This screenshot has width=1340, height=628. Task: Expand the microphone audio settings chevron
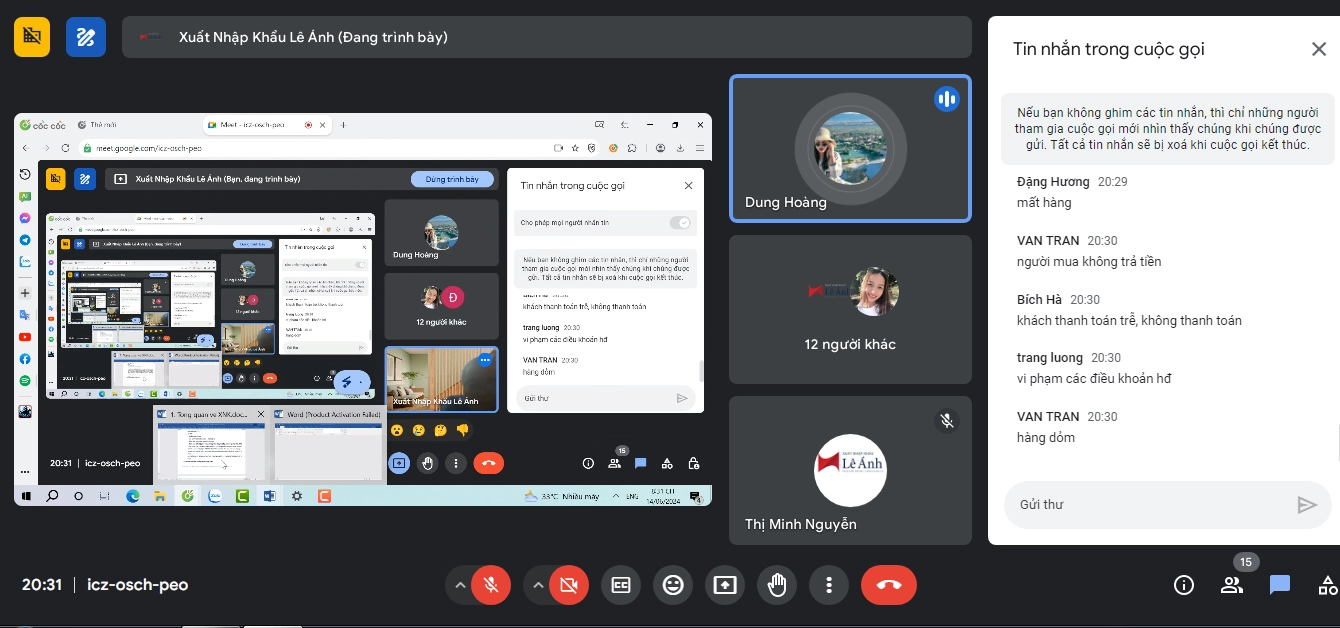tap(460, 585)
